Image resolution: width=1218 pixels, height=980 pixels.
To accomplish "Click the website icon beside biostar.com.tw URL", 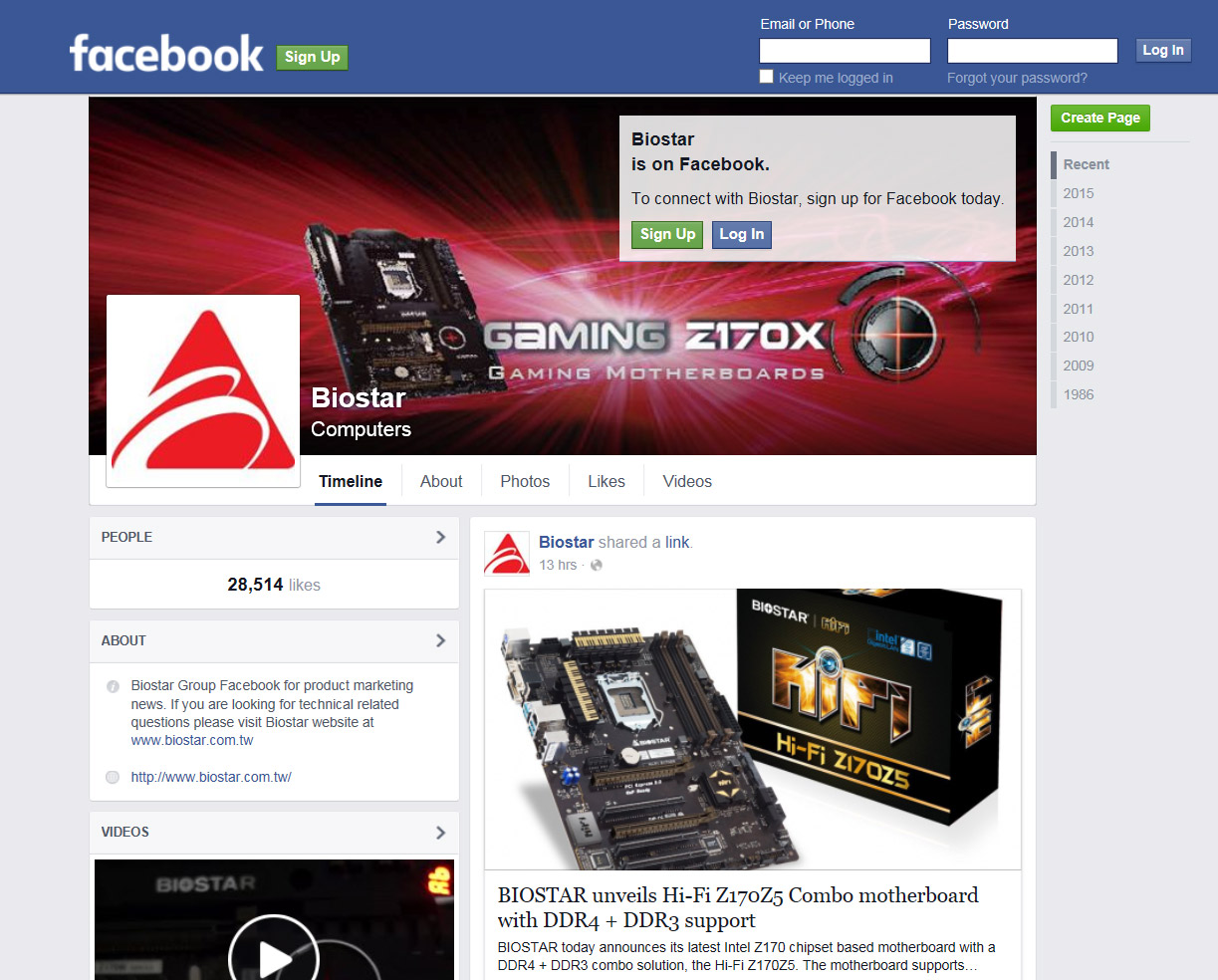I will coord(113,777).
